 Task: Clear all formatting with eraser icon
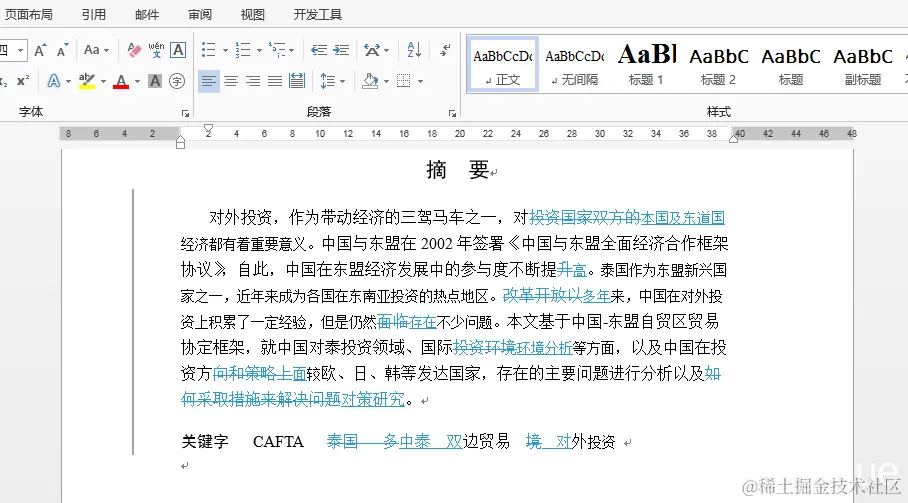(134, 50)
